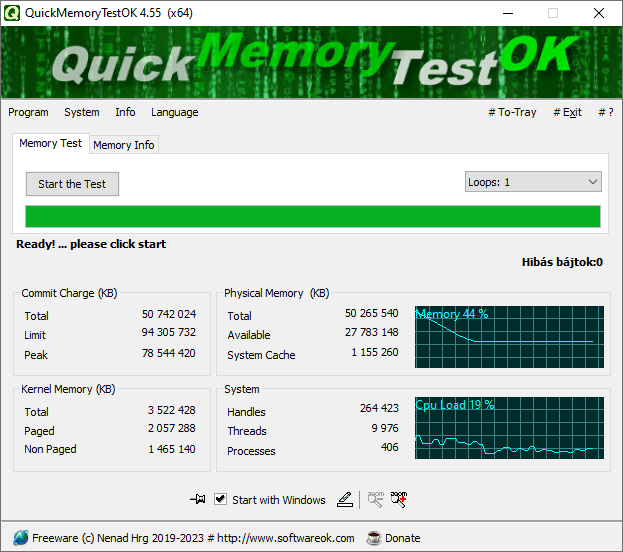The height and width of the screenshot is (552, 623).
Task: Click the Handles value 264 423
Action: (x=379, y=408)
